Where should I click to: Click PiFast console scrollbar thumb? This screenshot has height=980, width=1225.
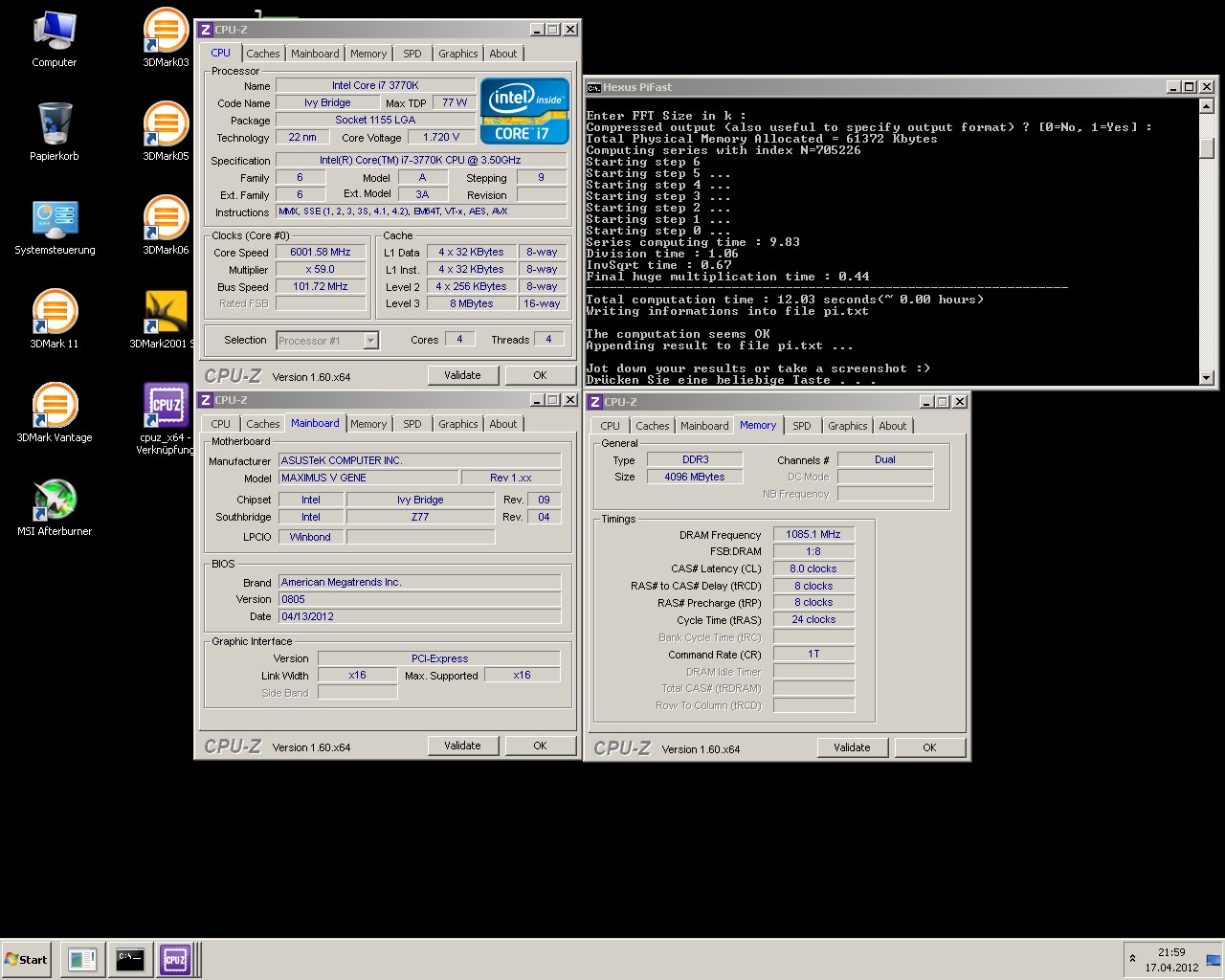[x=1207, y=149]
